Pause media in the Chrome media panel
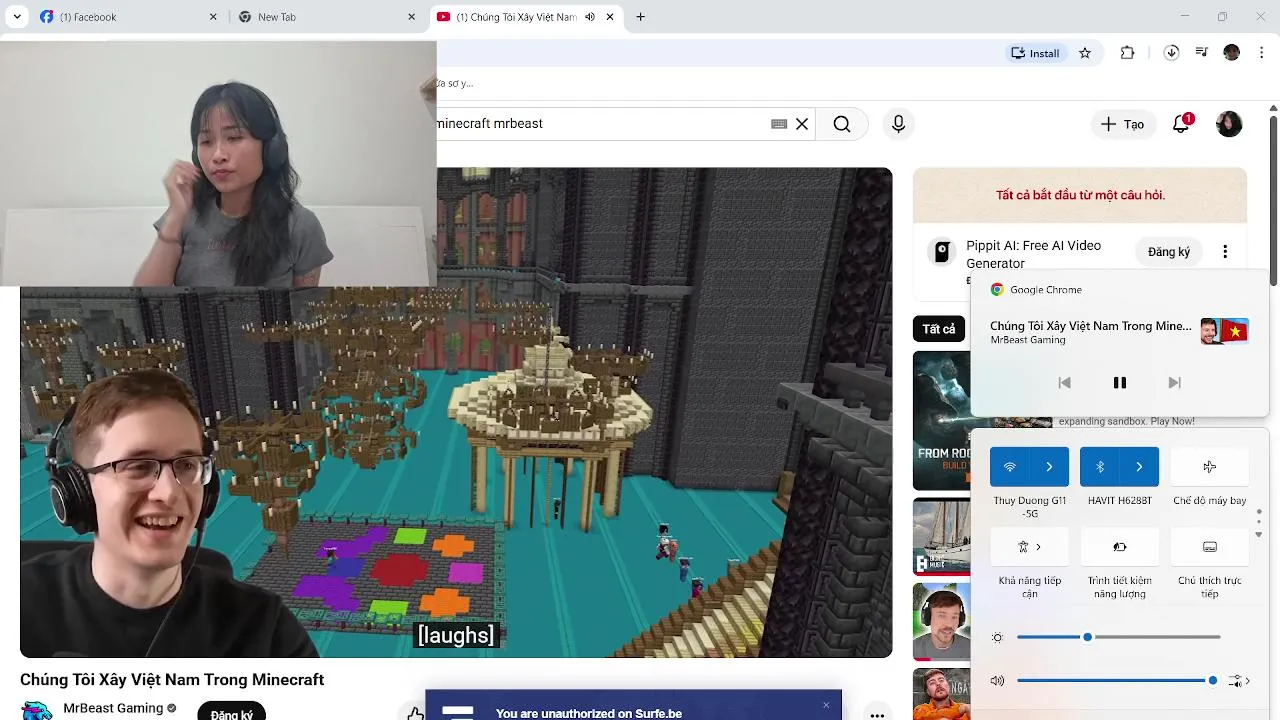This screenshot has height=720, width=1280. pyautogui.click(x=1120, y=383)
